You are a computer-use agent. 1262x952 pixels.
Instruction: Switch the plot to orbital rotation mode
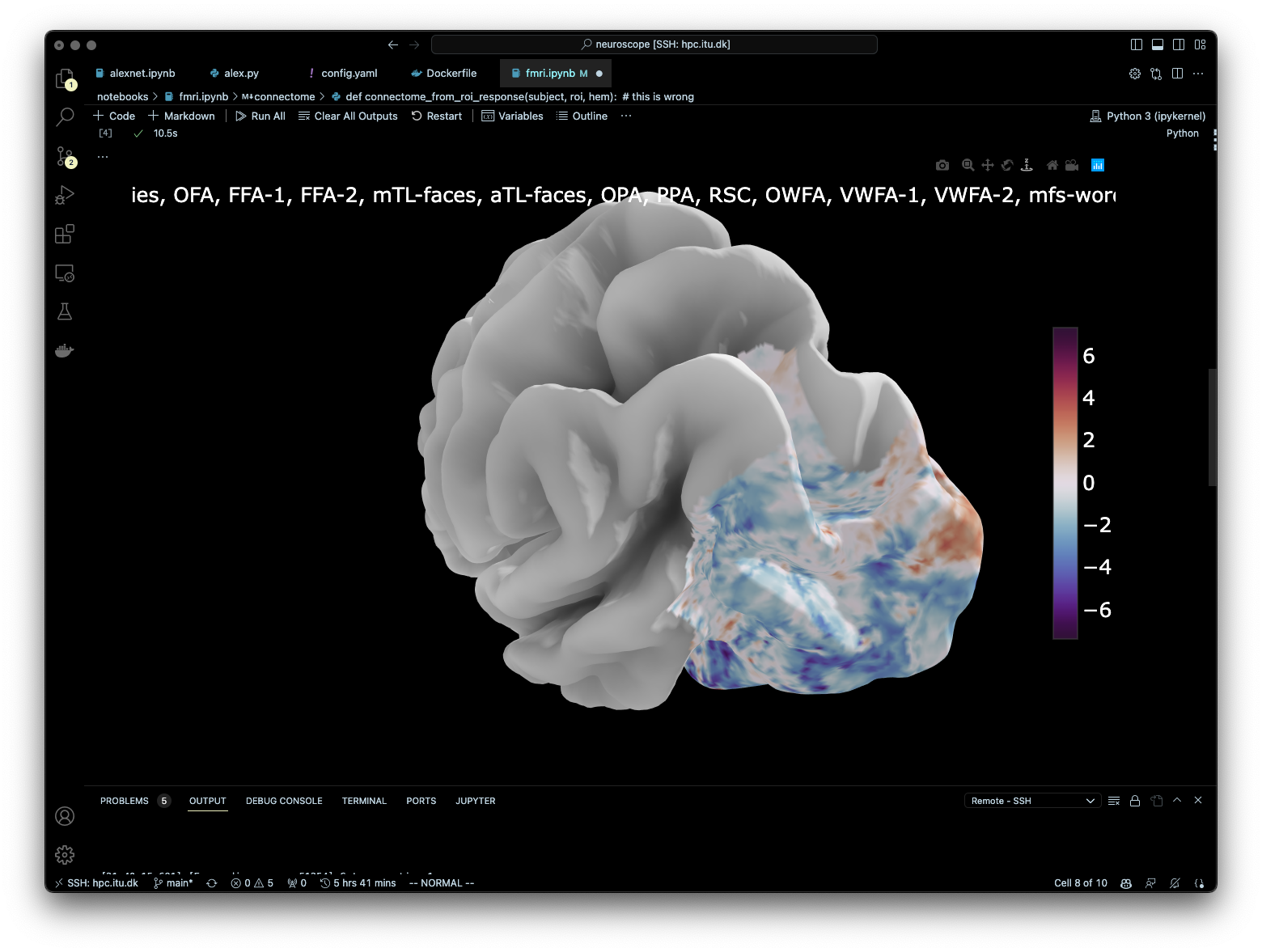1007,165
